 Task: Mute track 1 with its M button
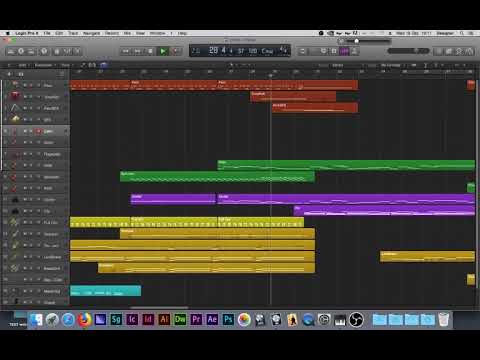click(25, 86)
